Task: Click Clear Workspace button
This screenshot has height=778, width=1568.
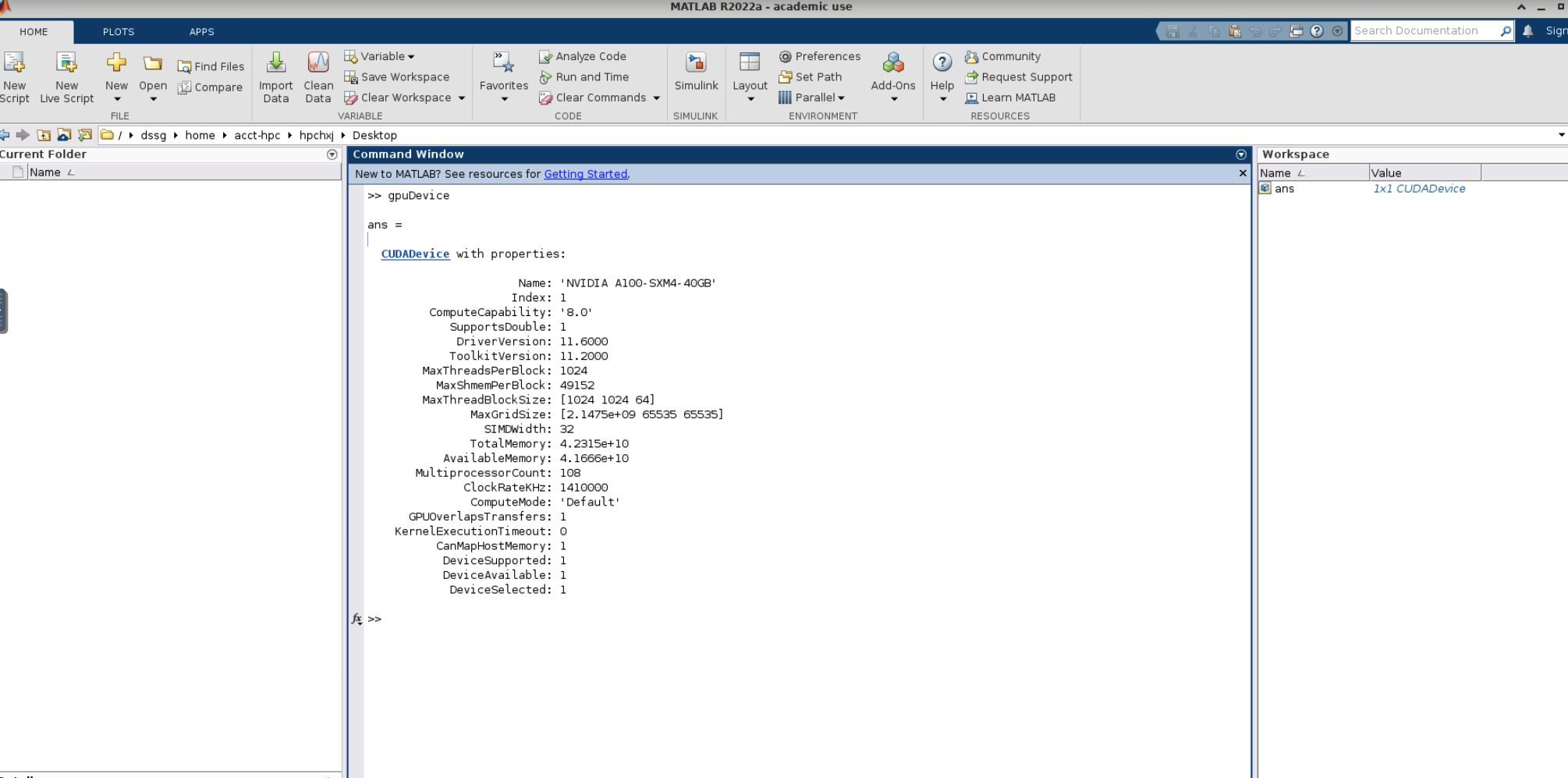Action: 398,98
